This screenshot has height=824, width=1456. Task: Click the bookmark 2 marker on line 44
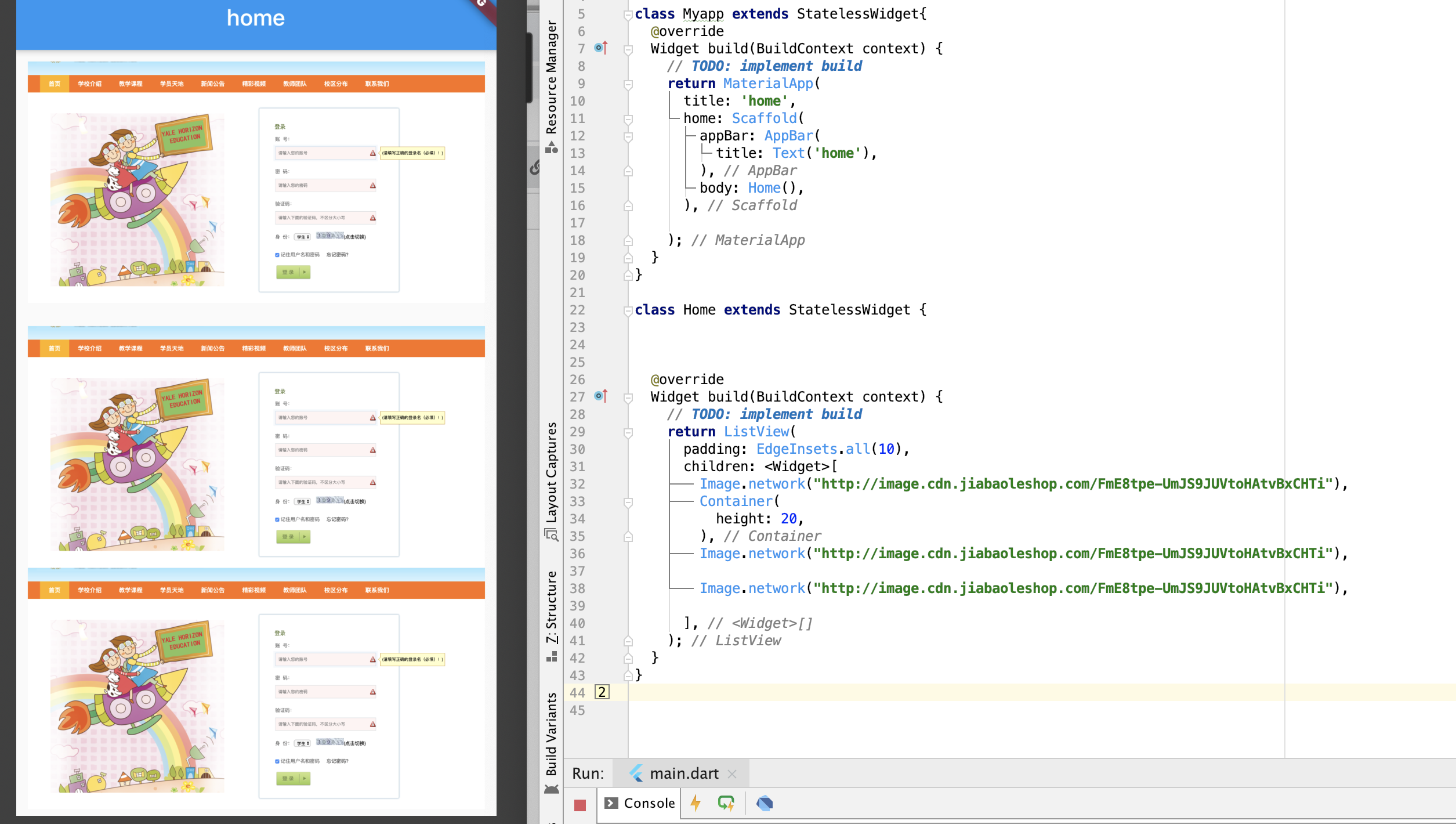click(602, 692)
